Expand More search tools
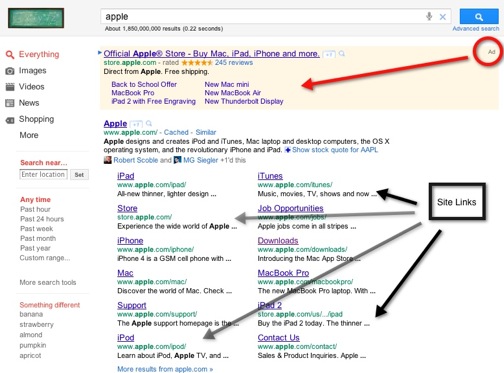 click(48, 282)
